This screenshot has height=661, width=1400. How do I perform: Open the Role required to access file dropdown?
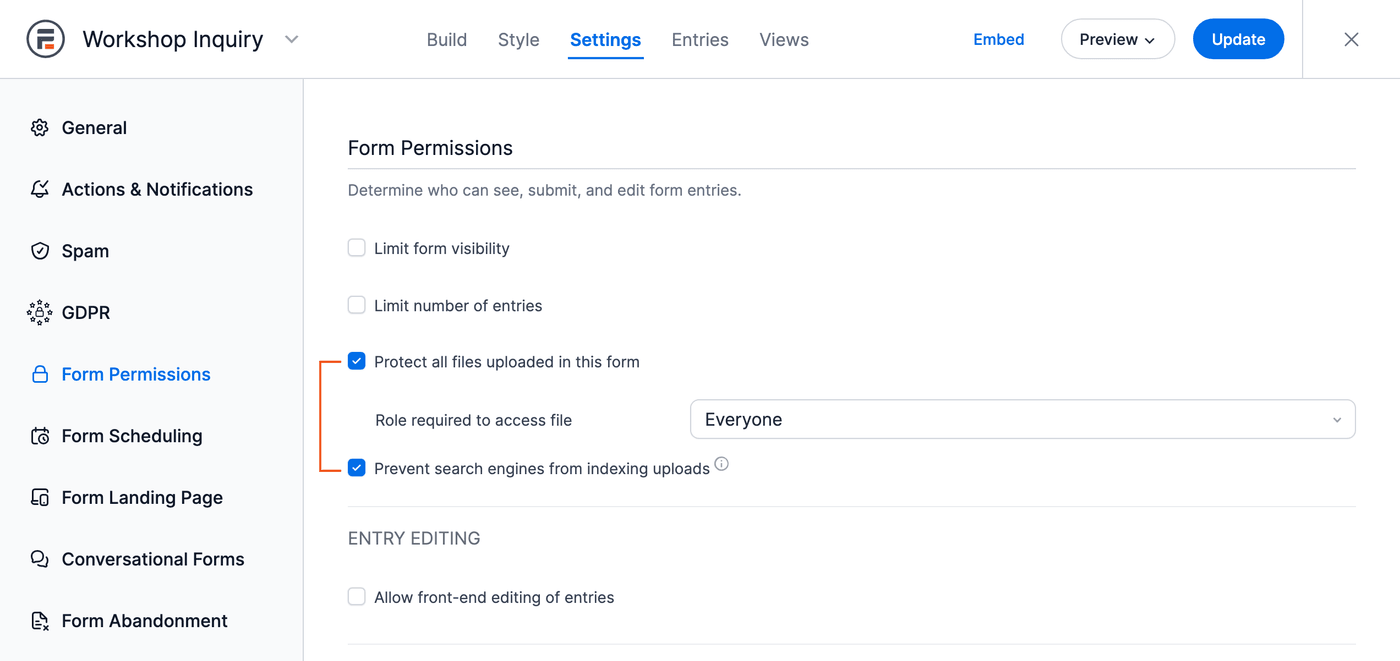(x=1022, y=419)
